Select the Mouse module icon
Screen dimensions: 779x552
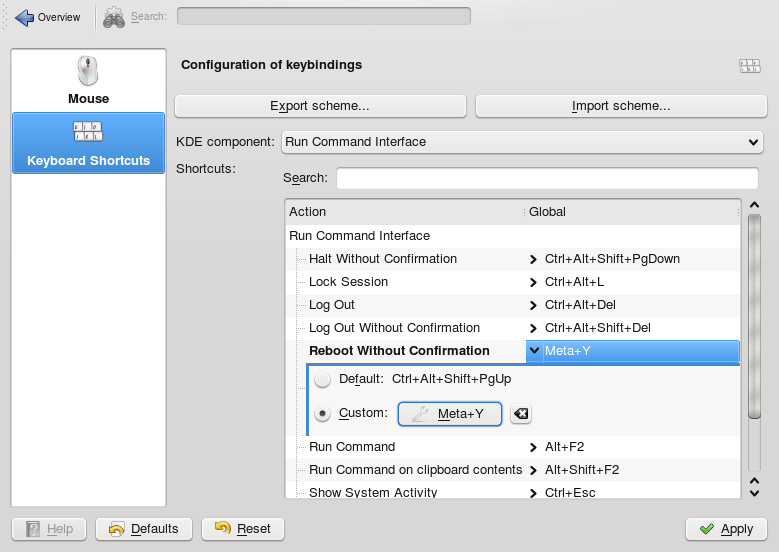(88, 71)
